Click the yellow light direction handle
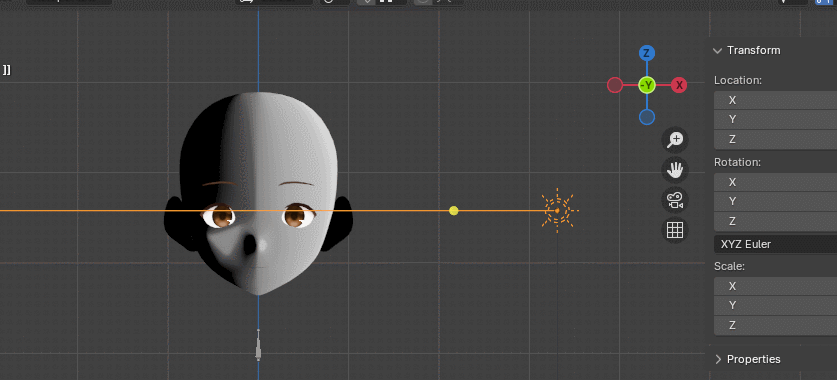Viewport: 837px width, 380px height. pyautogui.click(x=454, y=211)
